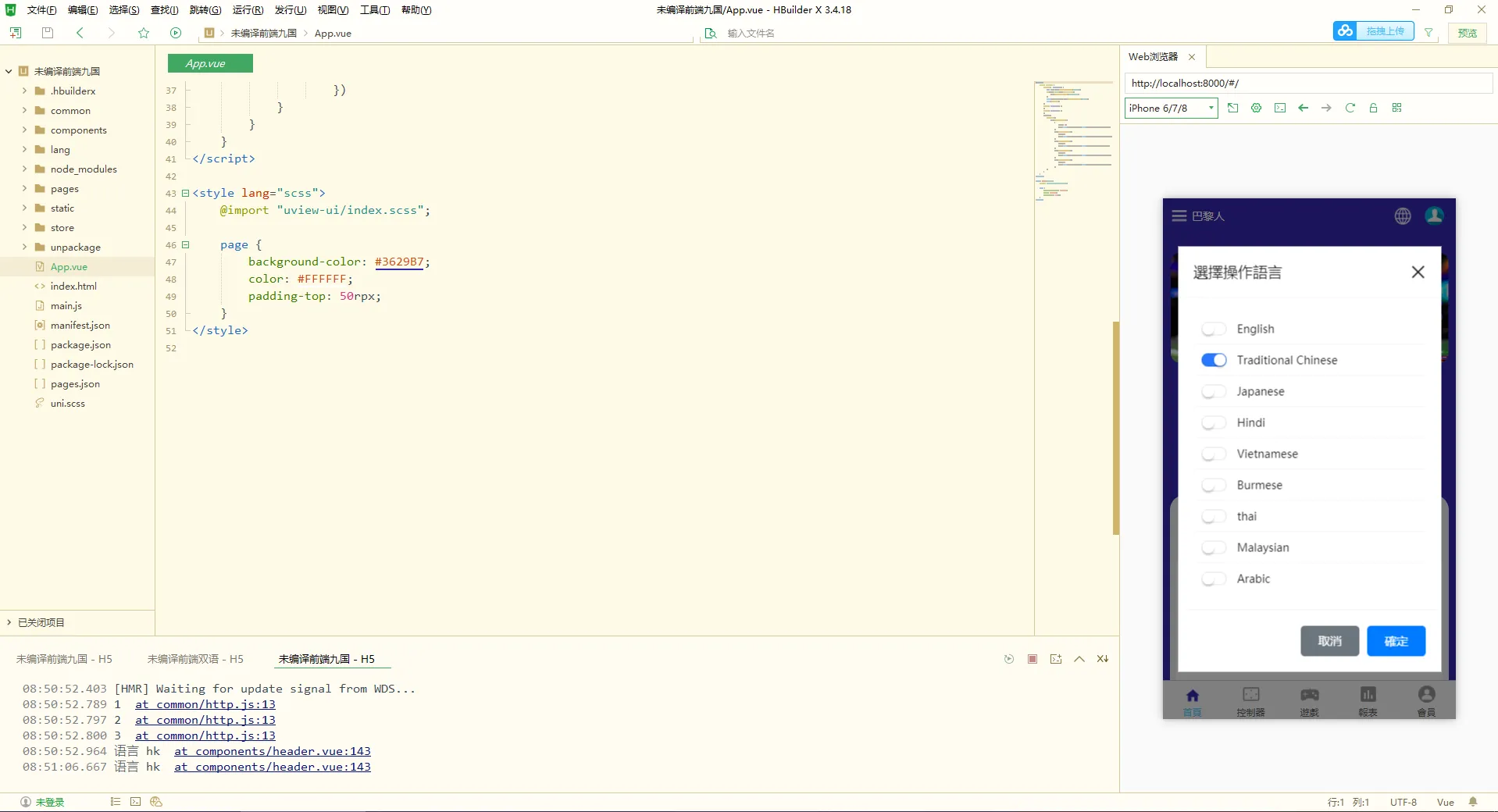Rotate device icon in Web browser toolbar
This screenshot has width=1498, height=812.
1232,108
